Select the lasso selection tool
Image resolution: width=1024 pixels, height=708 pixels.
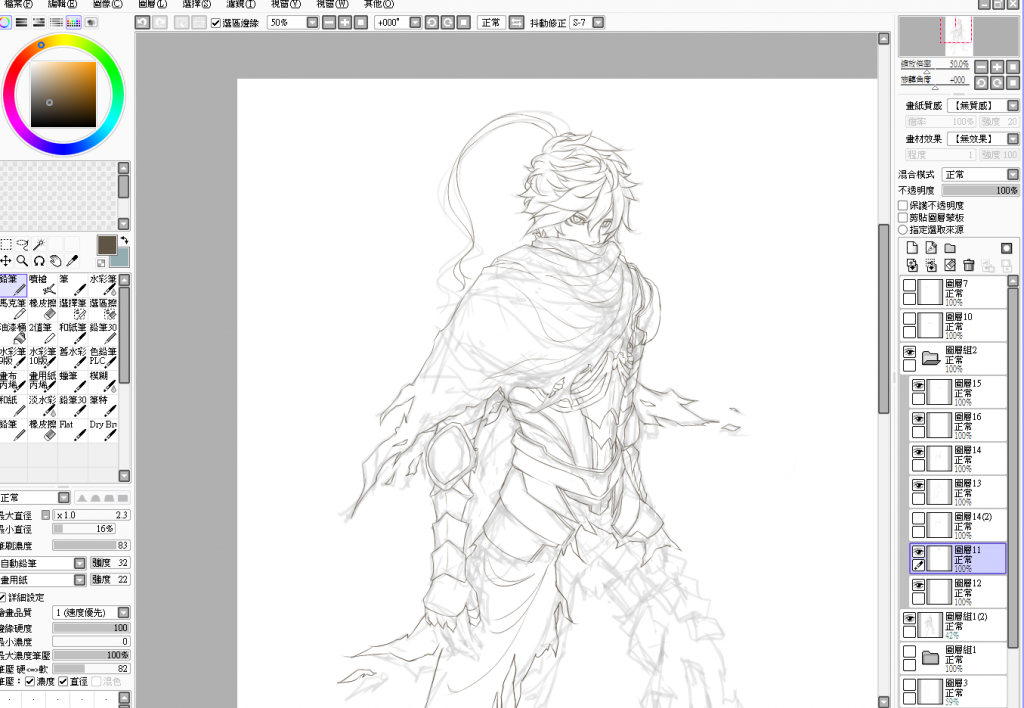23,244
